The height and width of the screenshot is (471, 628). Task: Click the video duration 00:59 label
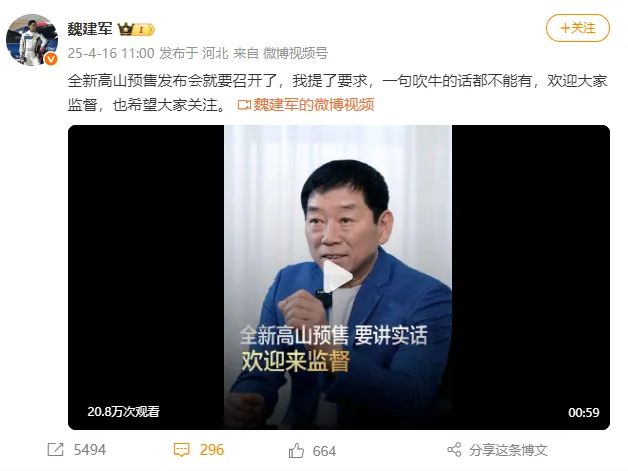(584, 413)
